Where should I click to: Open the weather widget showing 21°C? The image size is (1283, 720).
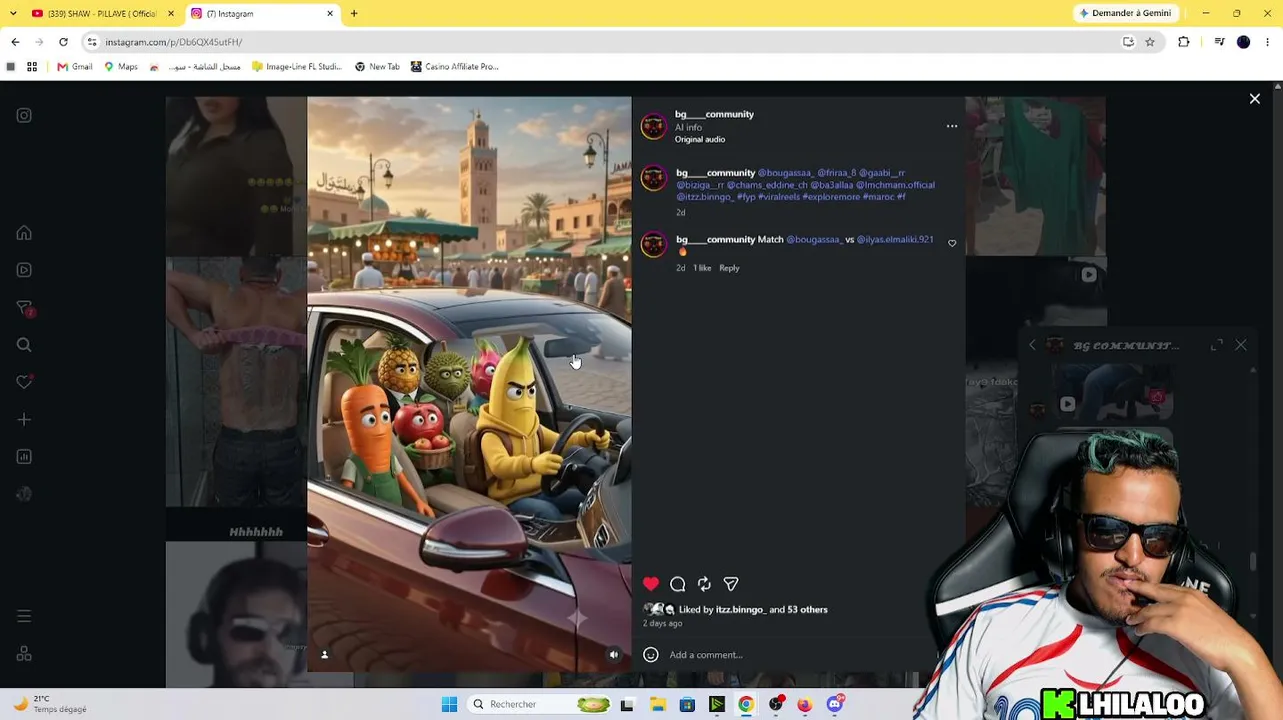[x=50, y=704]
